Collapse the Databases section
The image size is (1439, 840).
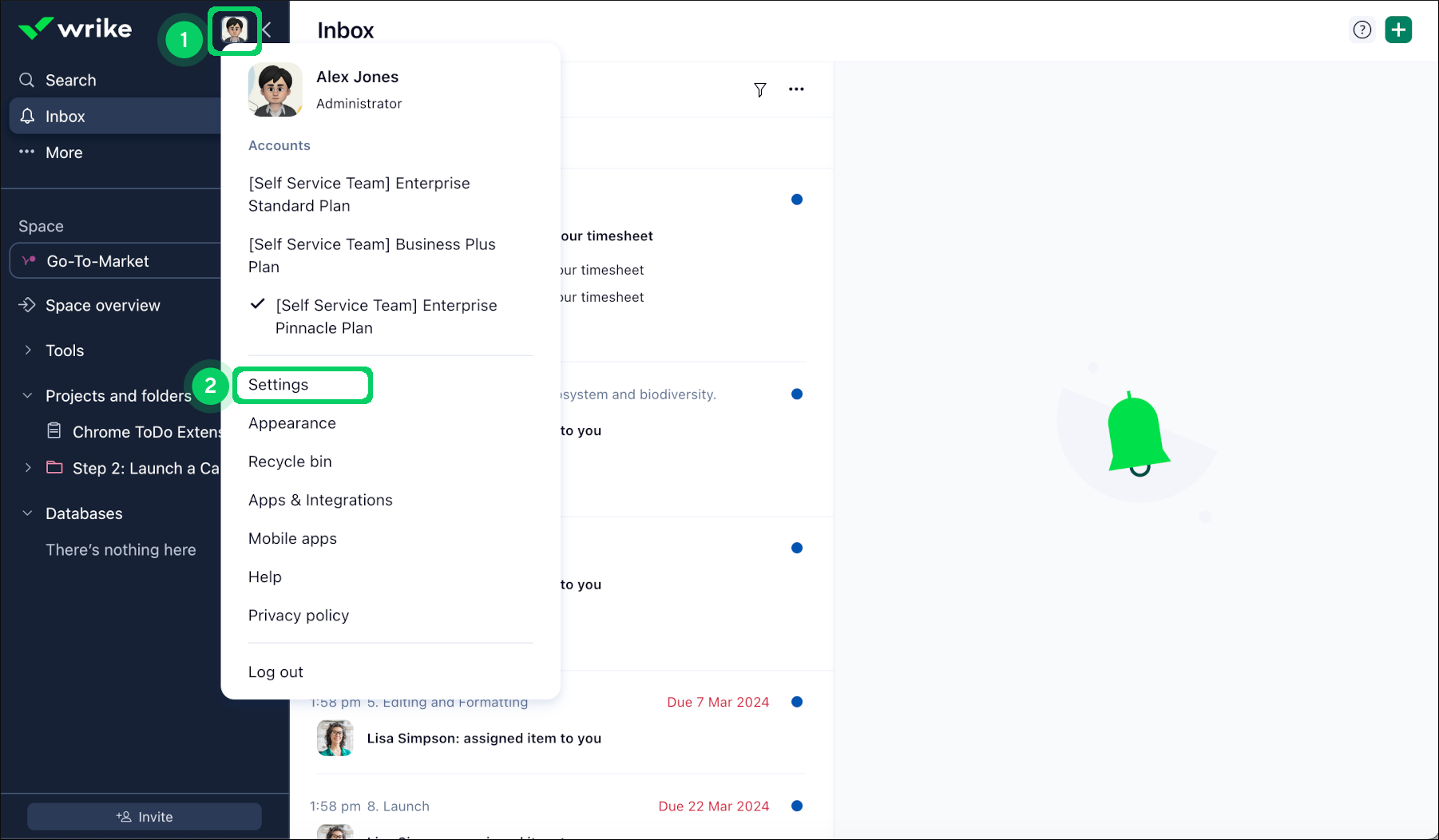tap(28, 513)
